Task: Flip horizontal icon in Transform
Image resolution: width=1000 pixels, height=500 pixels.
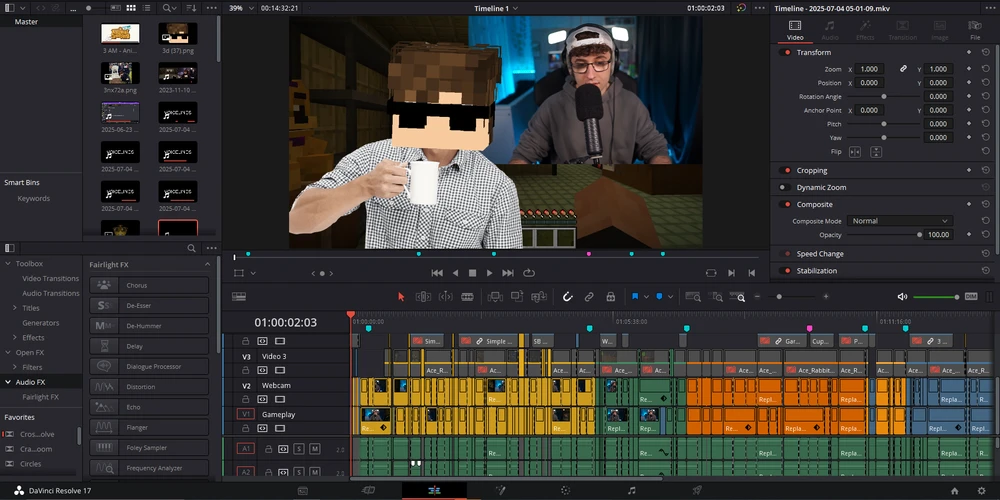Action: pyautogui.click(x=855, y=152)
